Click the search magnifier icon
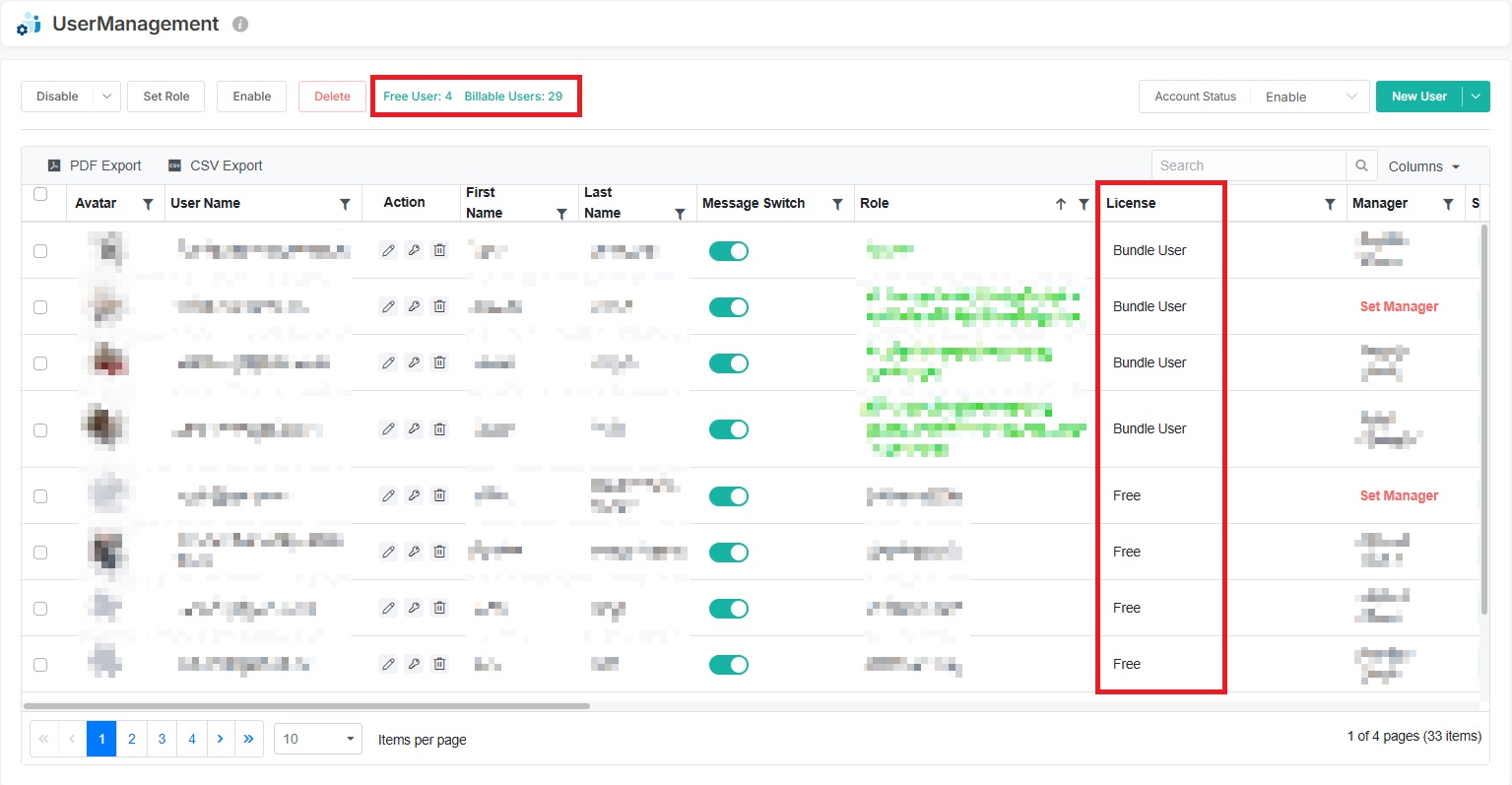The width and height of the screenshot is (1512, 785). tap(1361, 166)
